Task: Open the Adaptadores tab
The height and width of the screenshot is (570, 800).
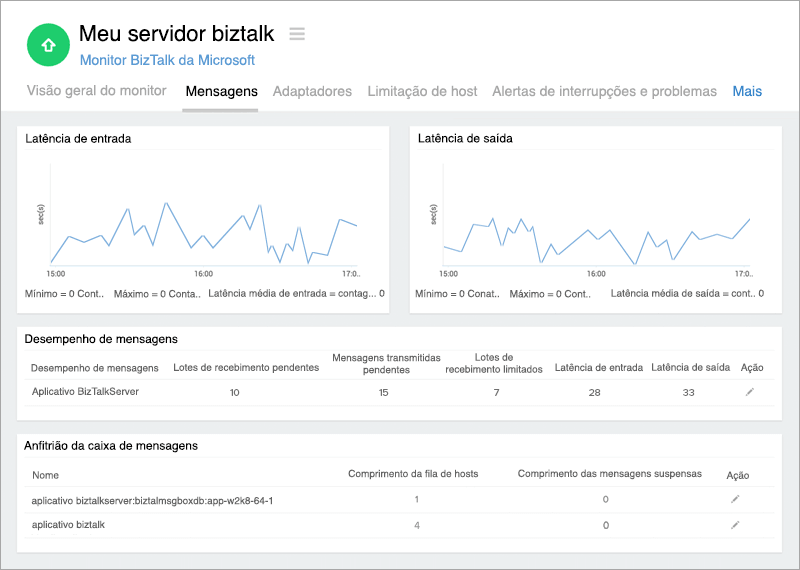Action: pos(312,91)
